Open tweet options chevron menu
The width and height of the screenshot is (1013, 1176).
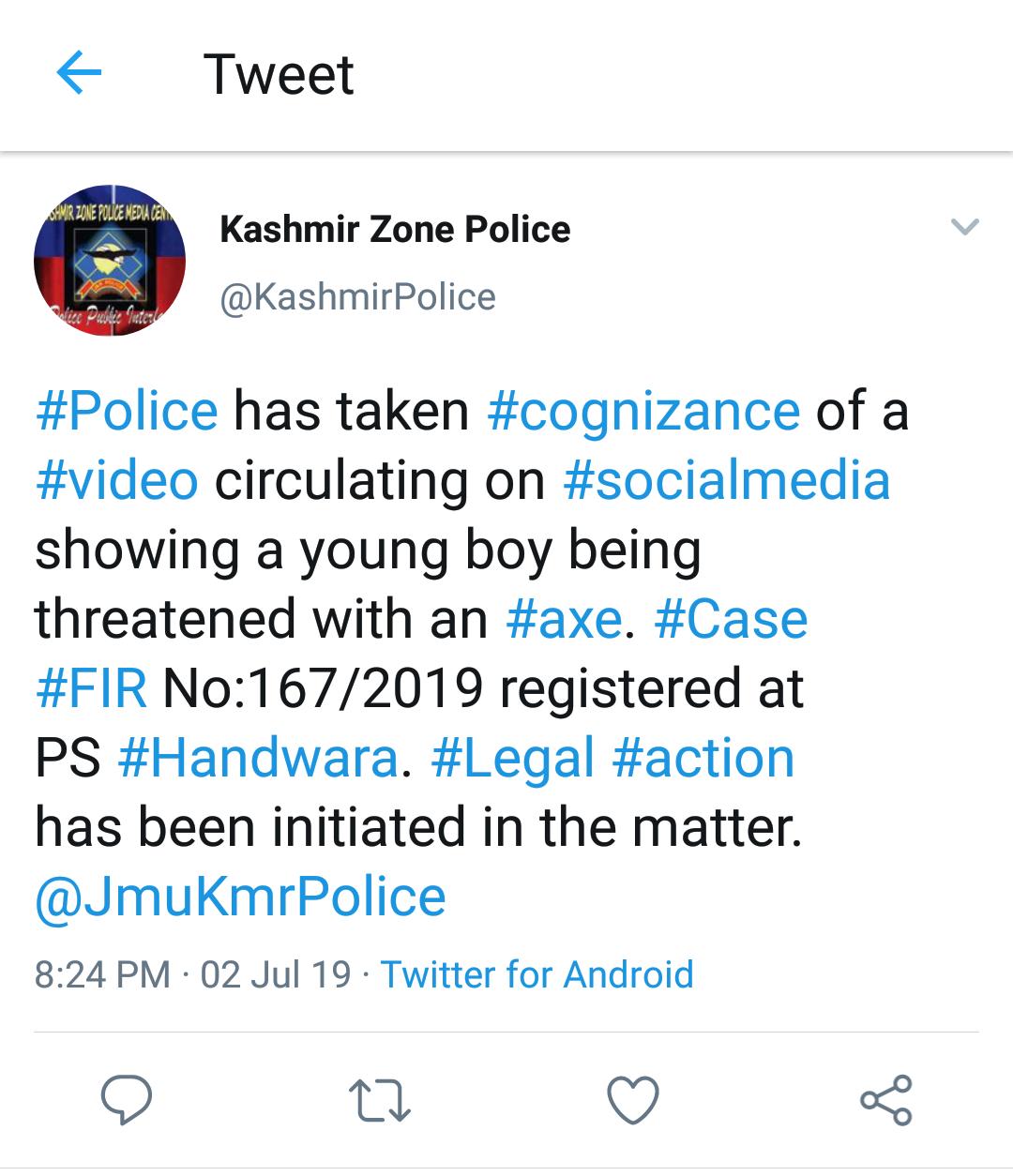964,227
